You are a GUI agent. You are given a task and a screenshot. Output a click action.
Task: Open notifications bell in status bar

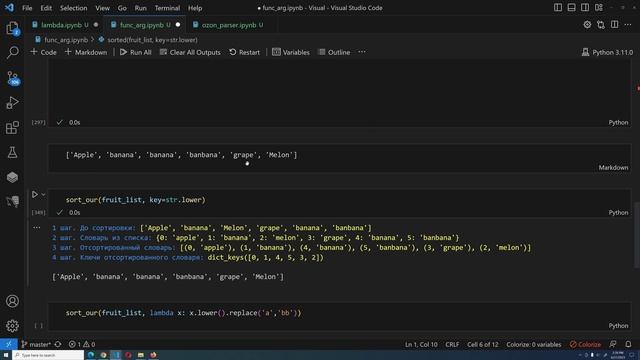(x=628, y=344)
